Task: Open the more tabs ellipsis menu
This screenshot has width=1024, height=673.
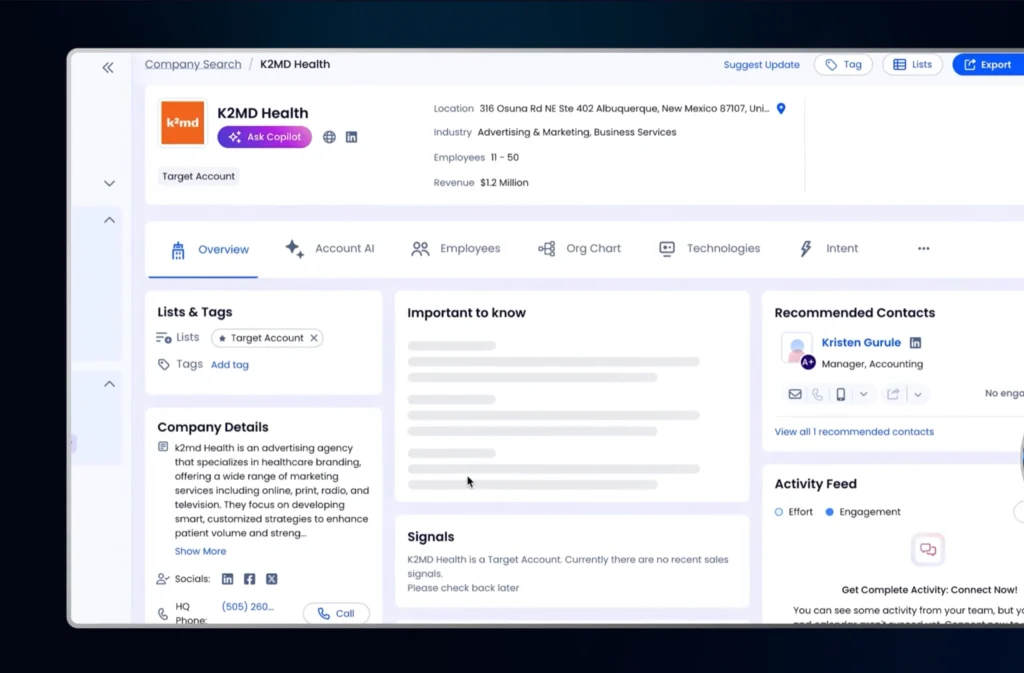Action: click(923, 249)
